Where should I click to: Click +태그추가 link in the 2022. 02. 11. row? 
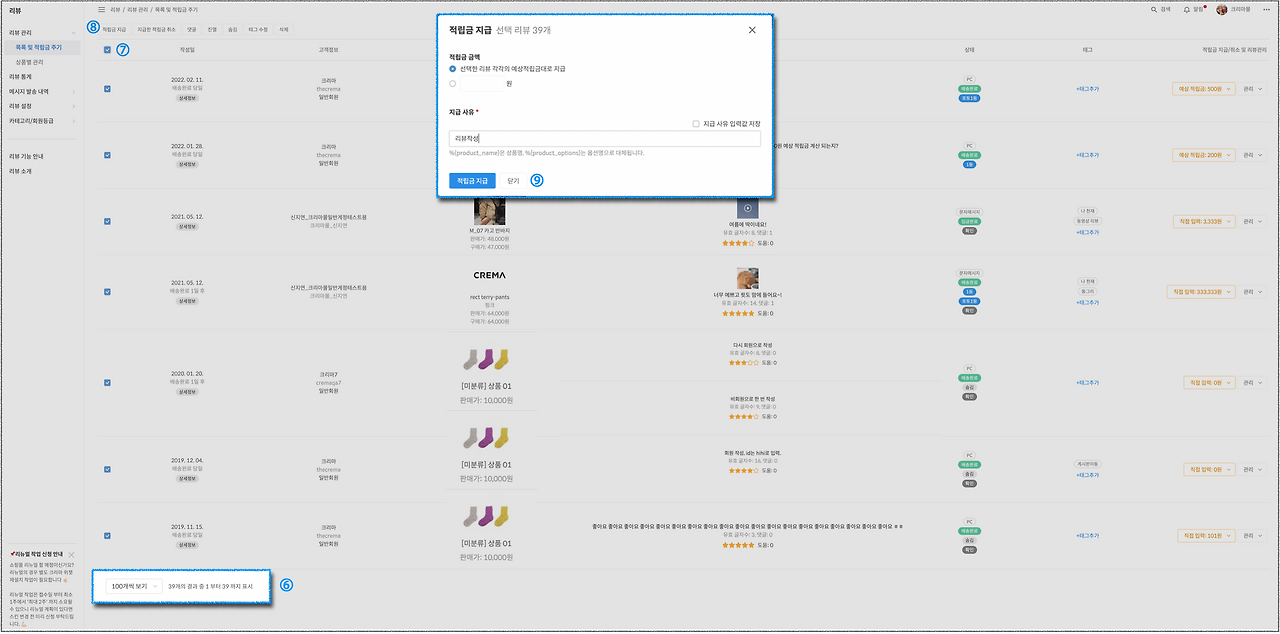point(1087,88)
